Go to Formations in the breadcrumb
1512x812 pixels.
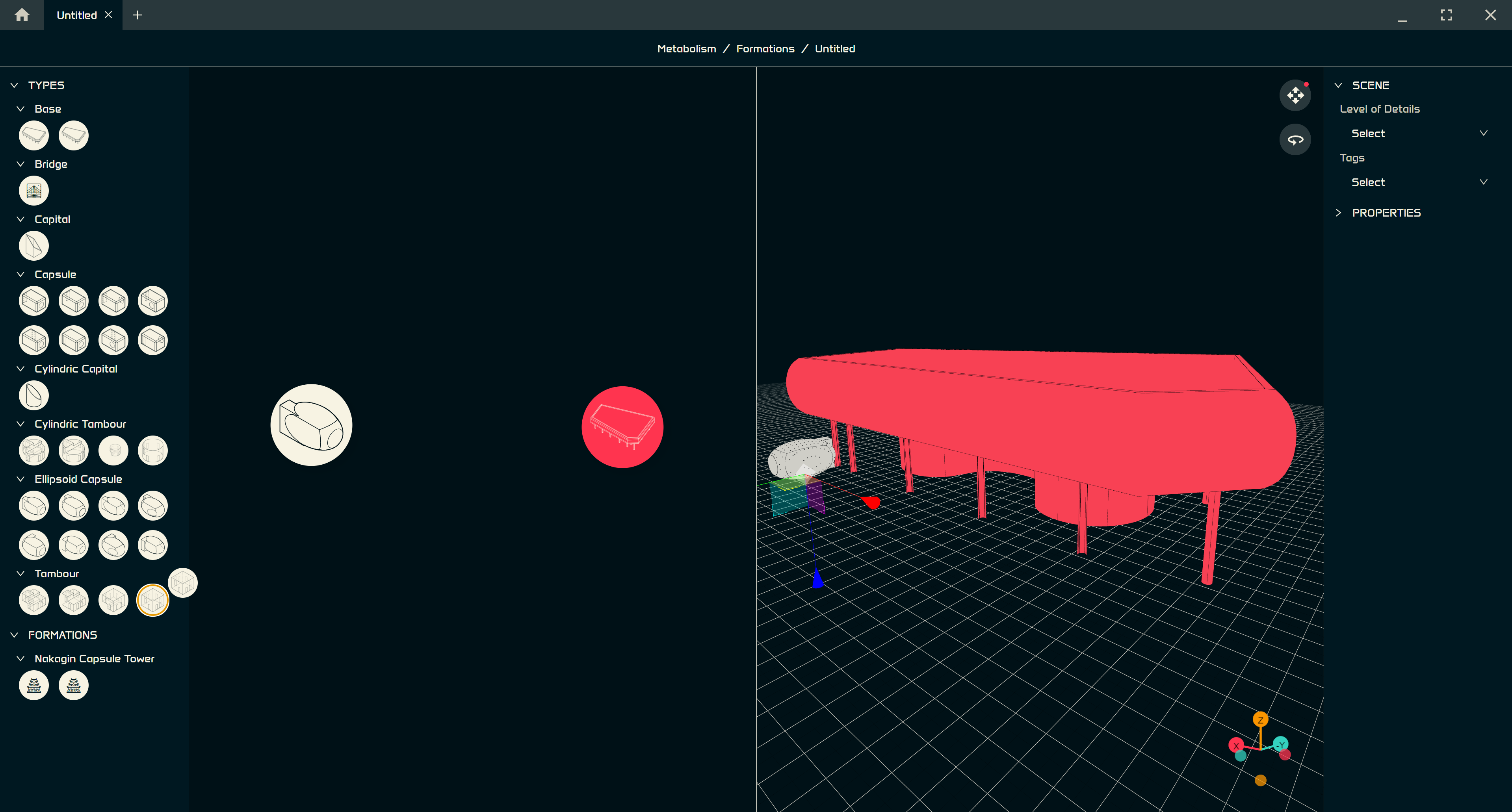point(765,49)
